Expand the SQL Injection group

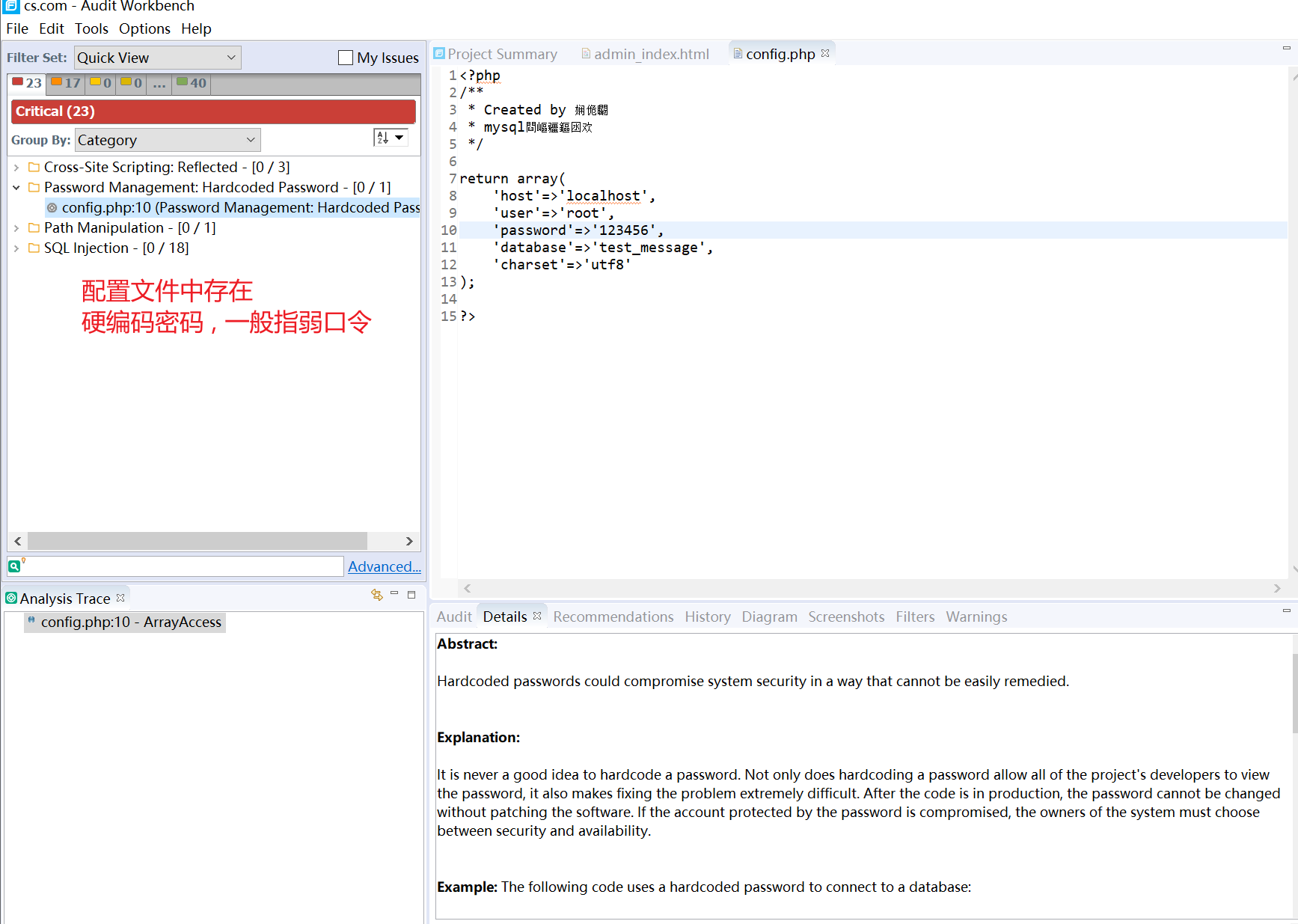pyautogui.click(x=16, y=248)
